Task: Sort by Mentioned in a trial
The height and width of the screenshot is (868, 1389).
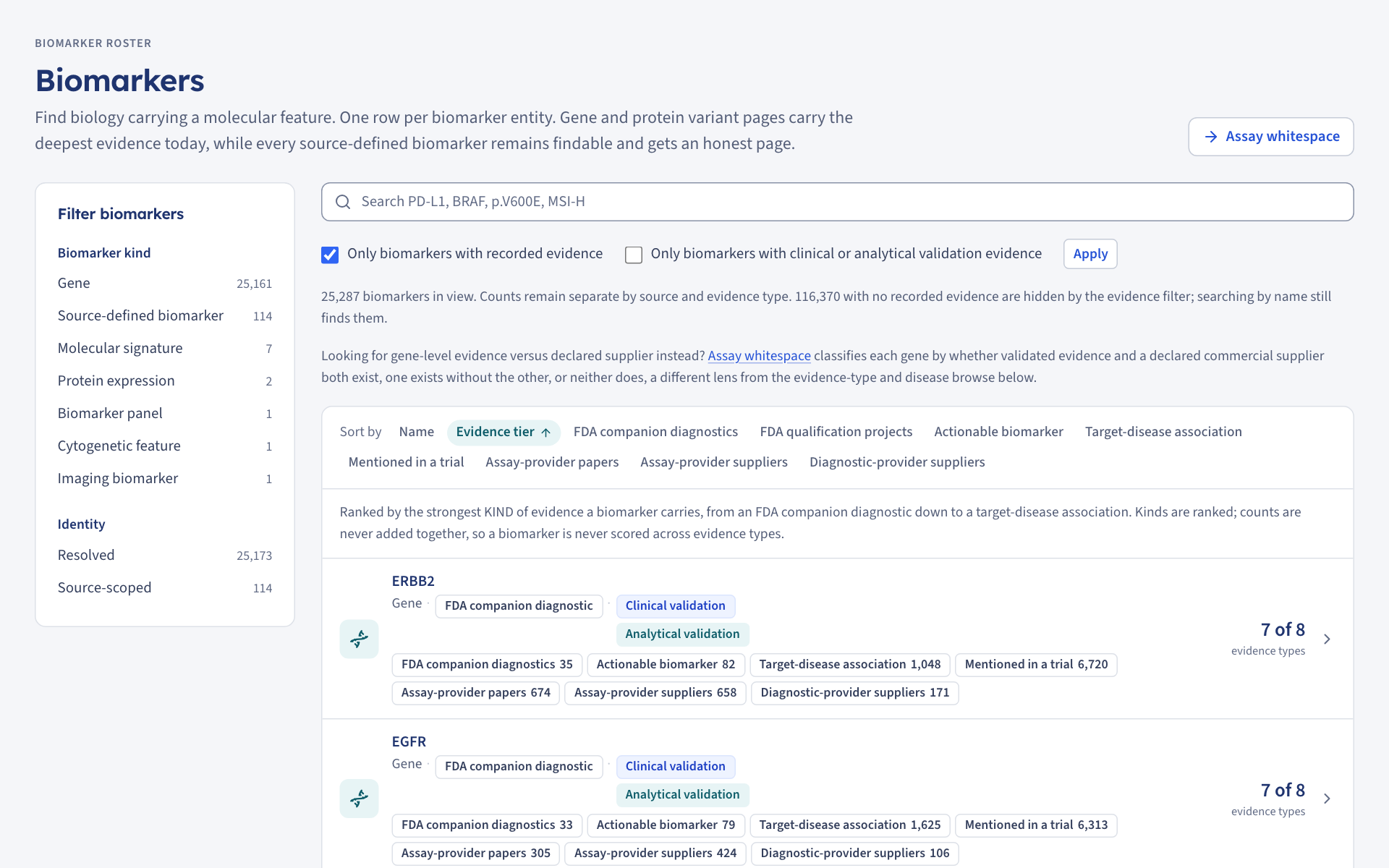Action: click(406, 462)
